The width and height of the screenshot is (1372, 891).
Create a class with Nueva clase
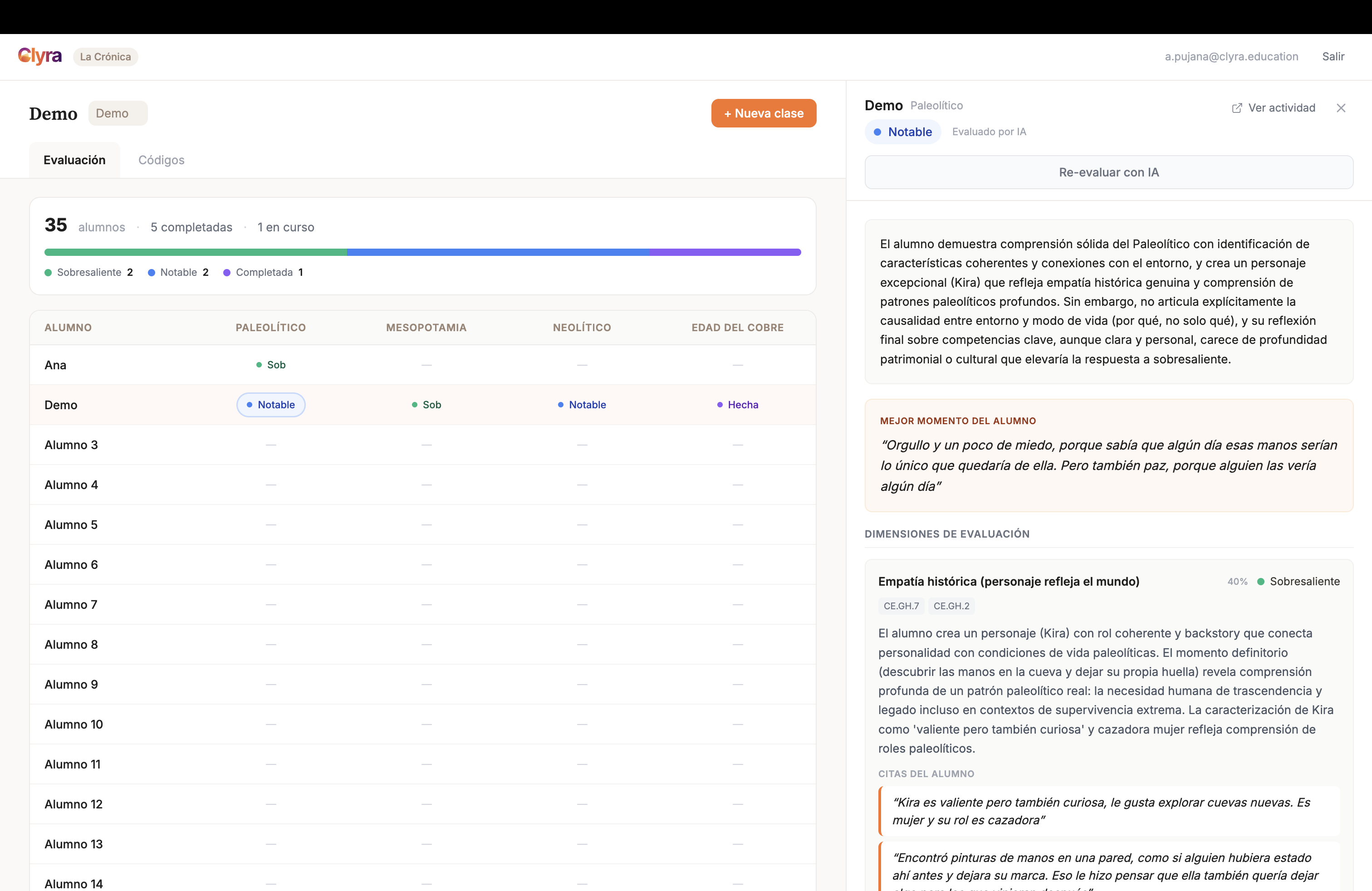point(764,113)
